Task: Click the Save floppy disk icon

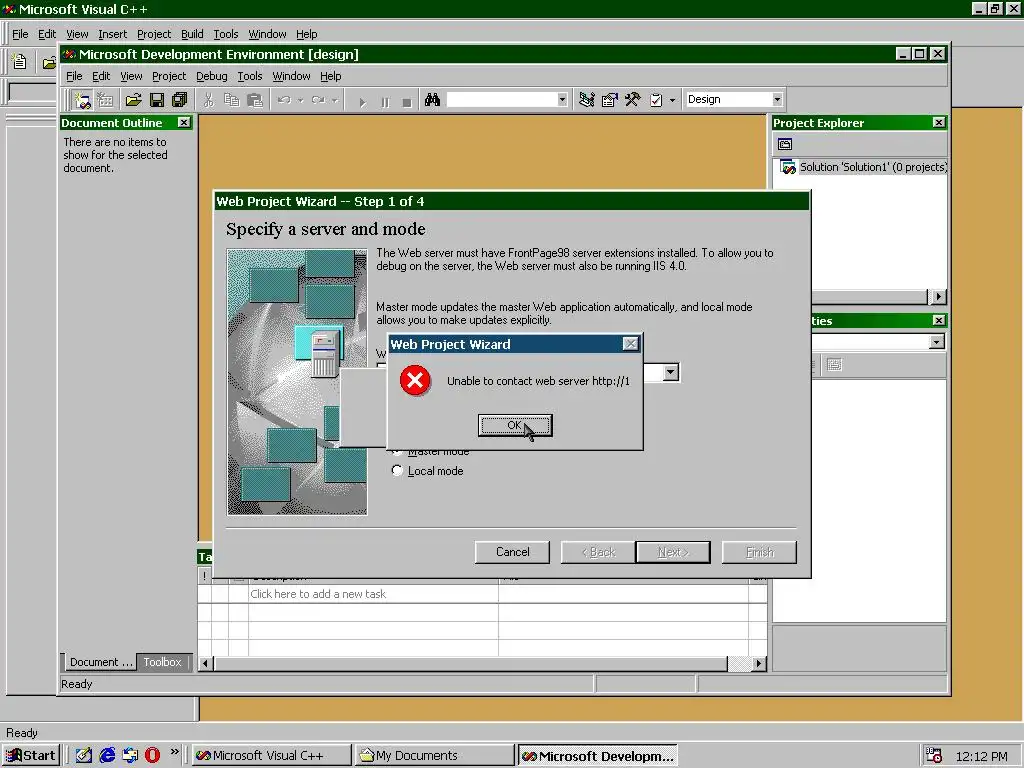Action: (157, 100)
